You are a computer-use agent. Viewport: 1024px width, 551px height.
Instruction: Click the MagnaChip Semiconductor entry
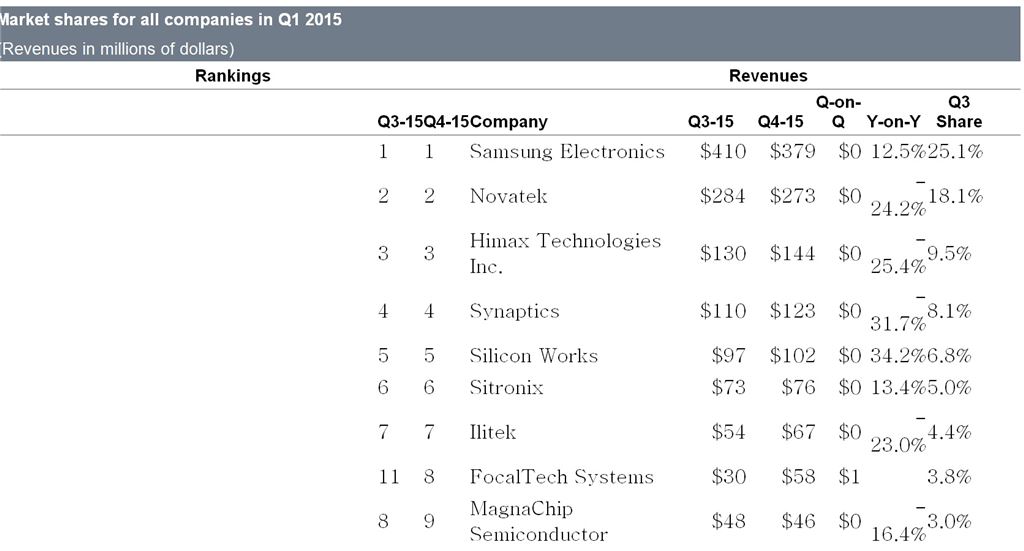pos(538,521)
